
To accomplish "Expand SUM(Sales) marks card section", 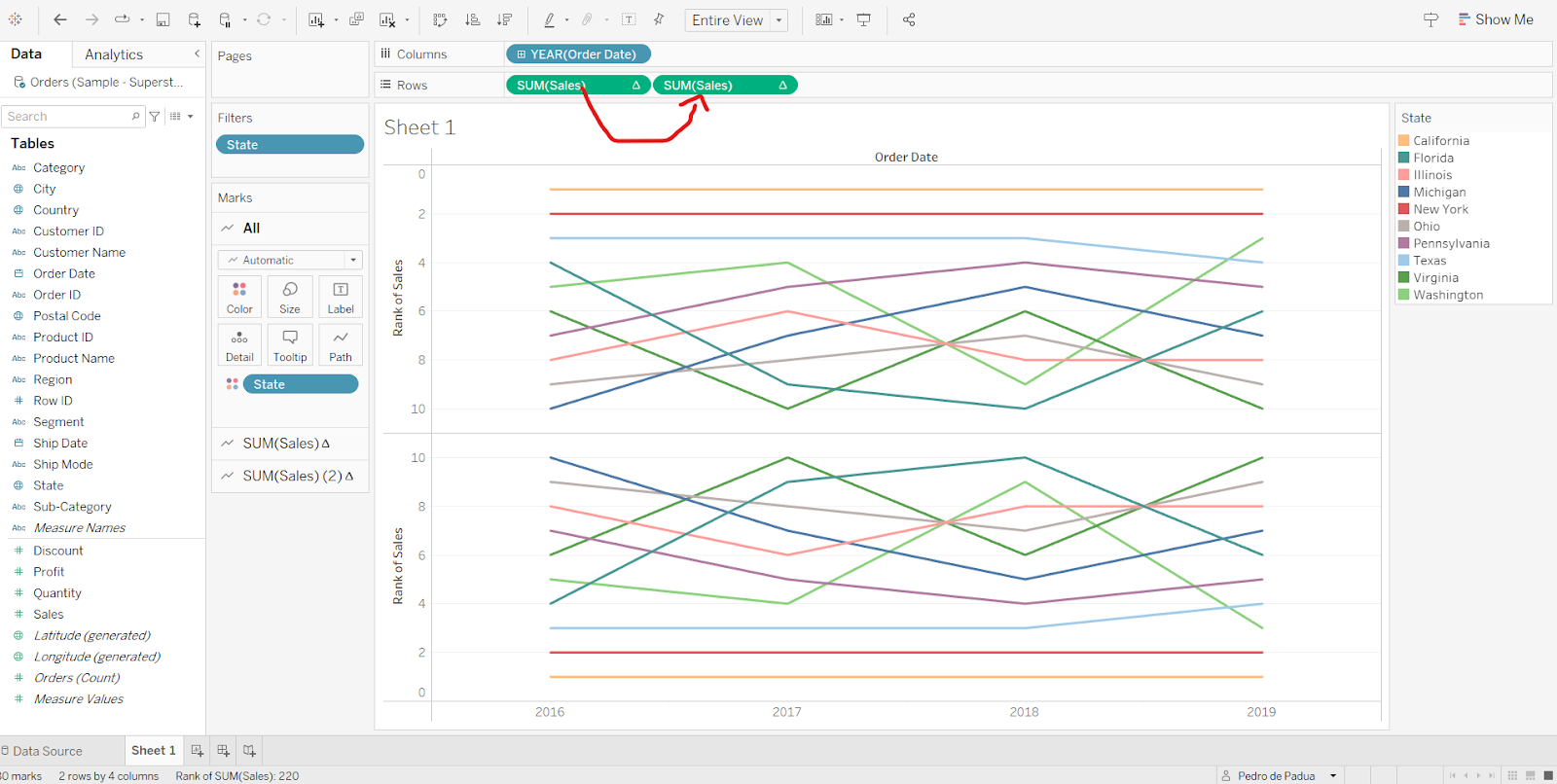I will tap(290, 444).
